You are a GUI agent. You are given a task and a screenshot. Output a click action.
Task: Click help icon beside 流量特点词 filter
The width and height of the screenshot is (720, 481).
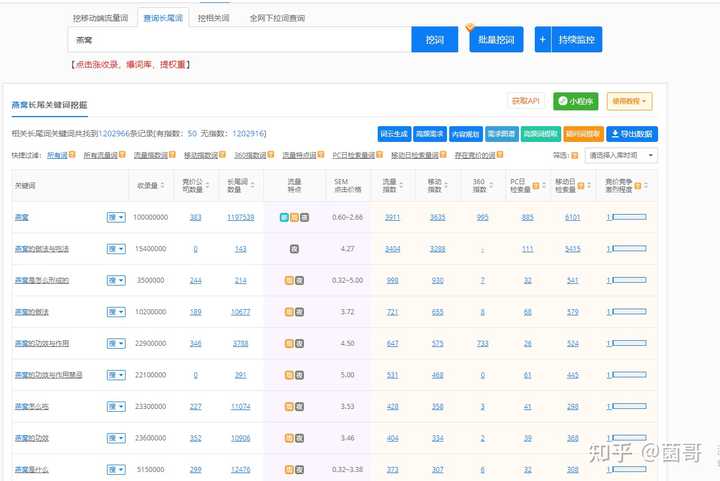(x=321, y=155)
